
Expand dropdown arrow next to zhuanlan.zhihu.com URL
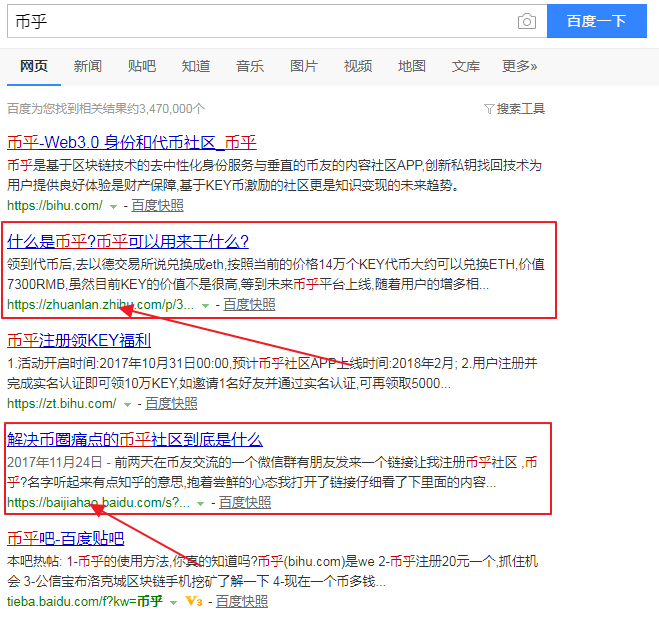point(206,306)
